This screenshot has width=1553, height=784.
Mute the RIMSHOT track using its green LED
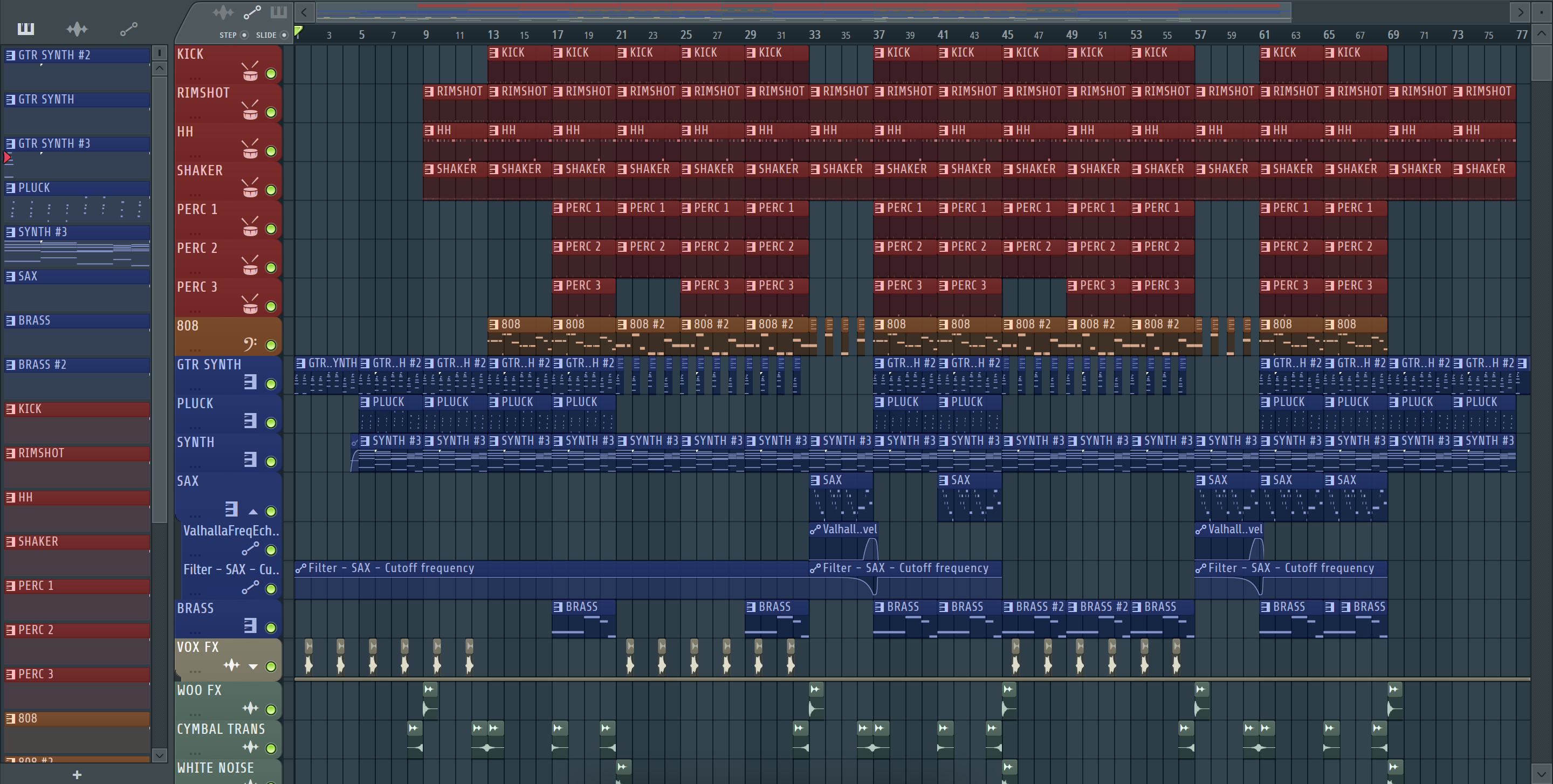pyautogui.click(x=271, y=112)
